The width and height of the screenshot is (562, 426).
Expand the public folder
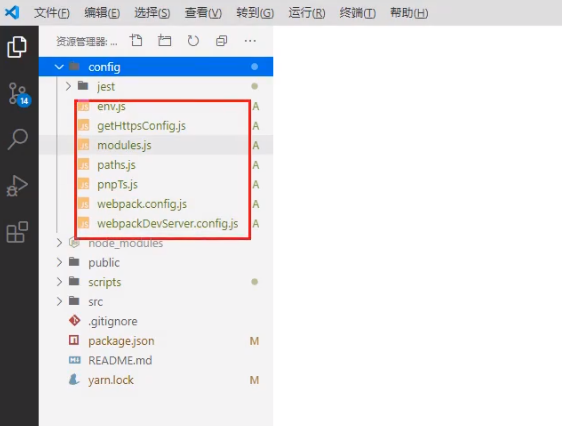156,263
